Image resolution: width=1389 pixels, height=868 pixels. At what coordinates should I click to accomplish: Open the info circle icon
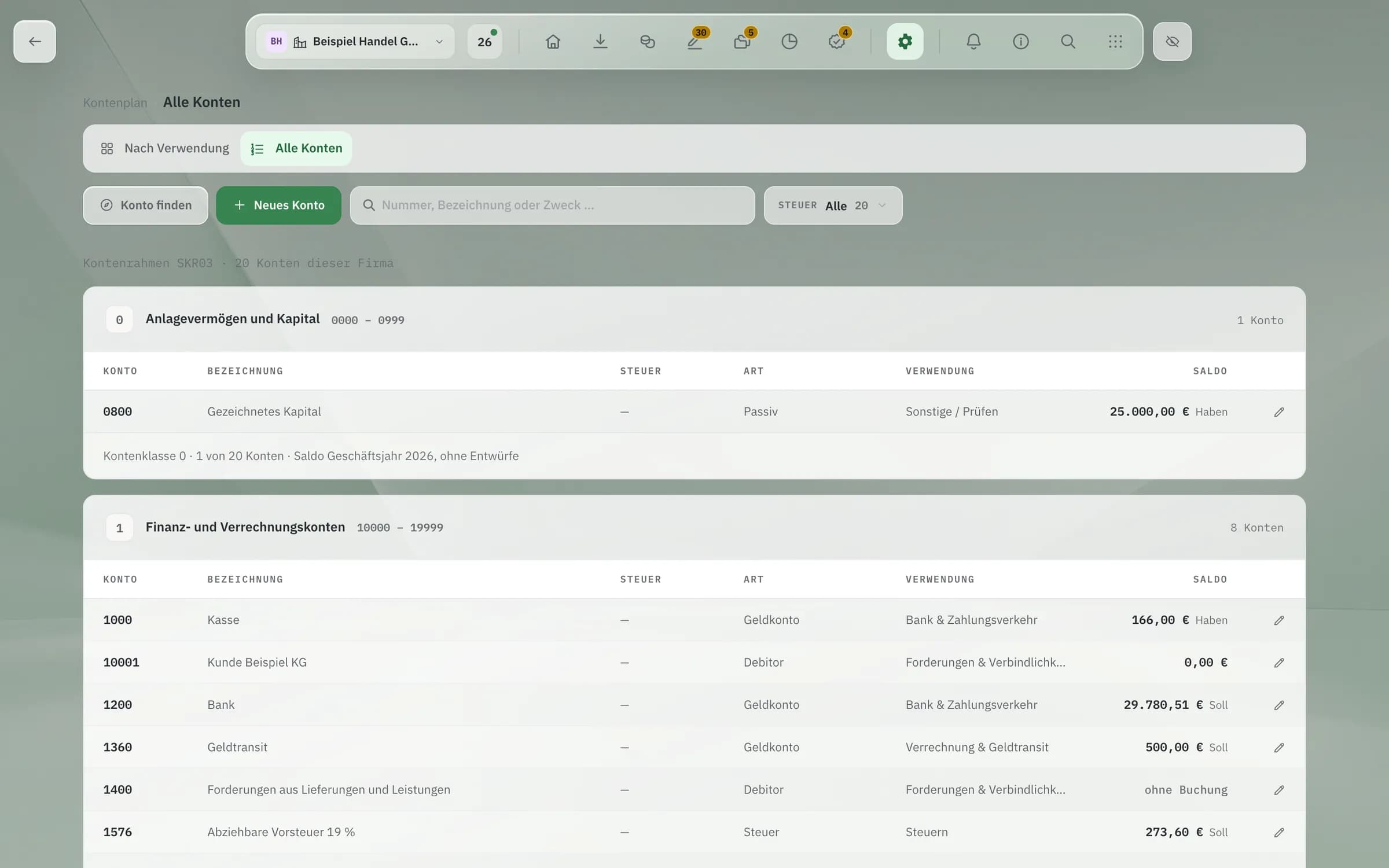pos(1021,41)
